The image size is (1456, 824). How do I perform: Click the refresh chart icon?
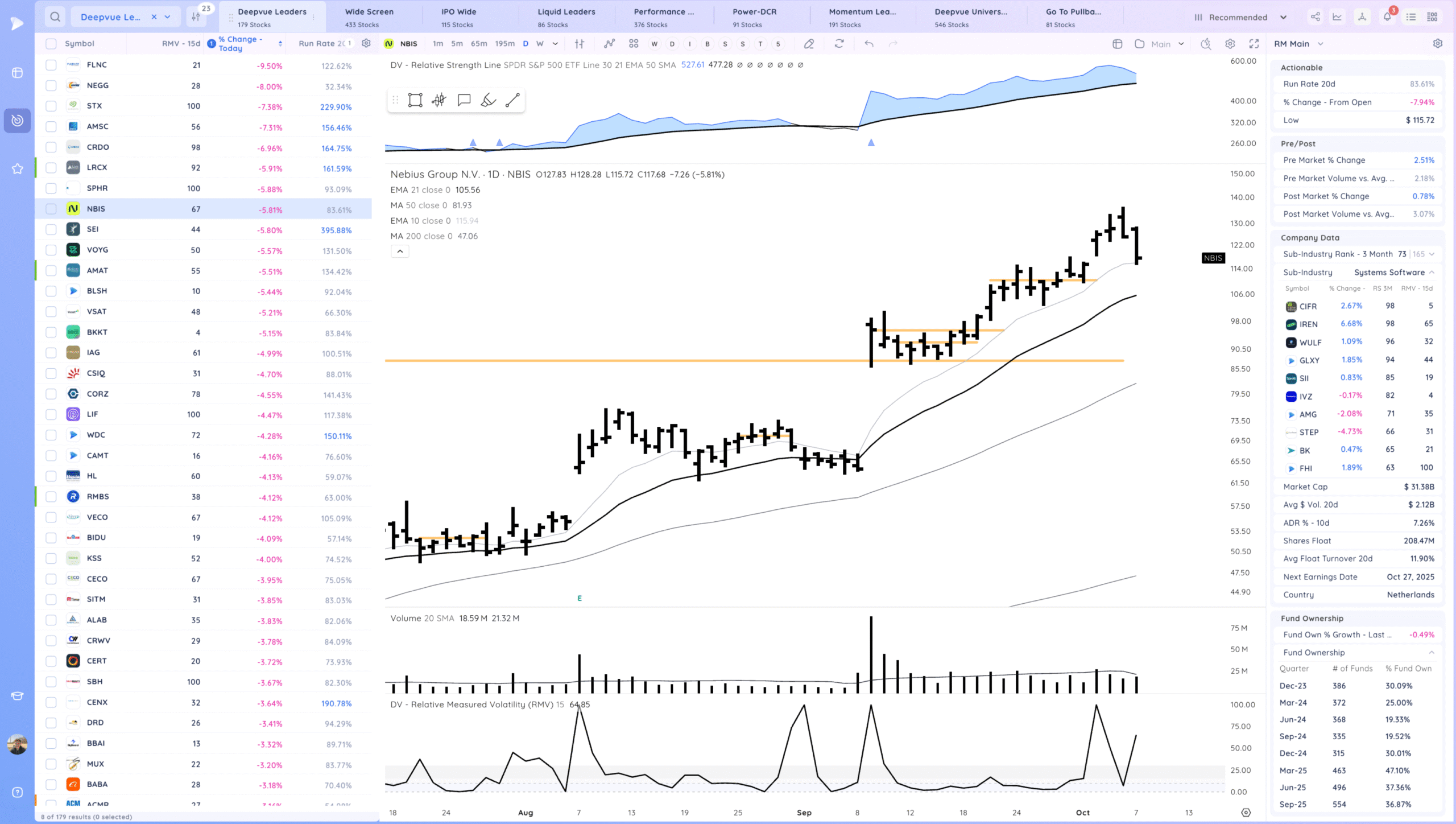839,44
